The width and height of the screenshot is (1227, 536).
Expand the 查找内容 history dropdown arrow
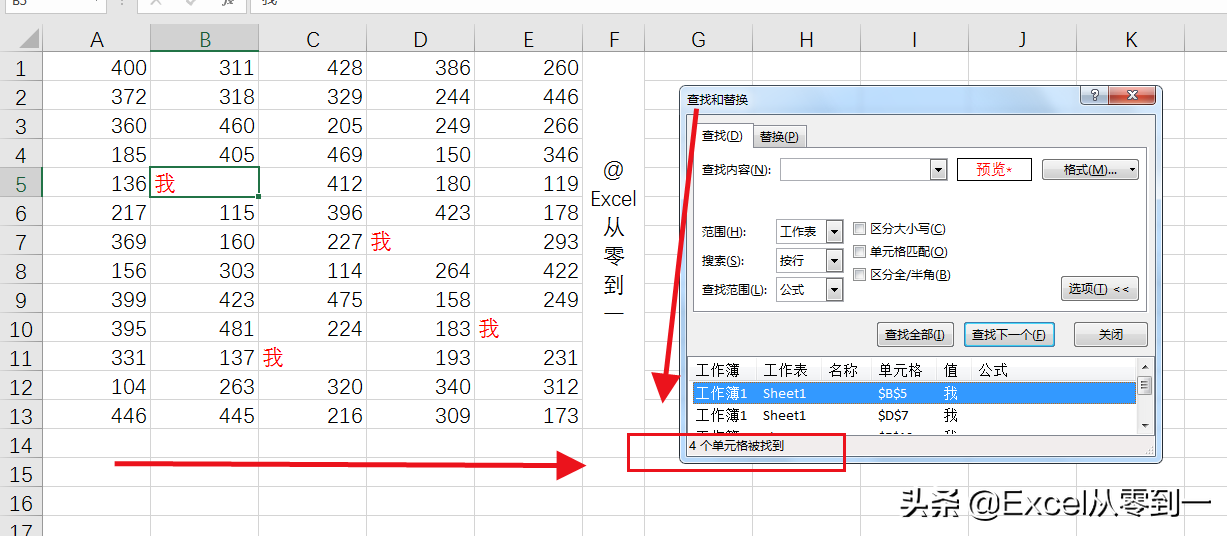point(939,170)
